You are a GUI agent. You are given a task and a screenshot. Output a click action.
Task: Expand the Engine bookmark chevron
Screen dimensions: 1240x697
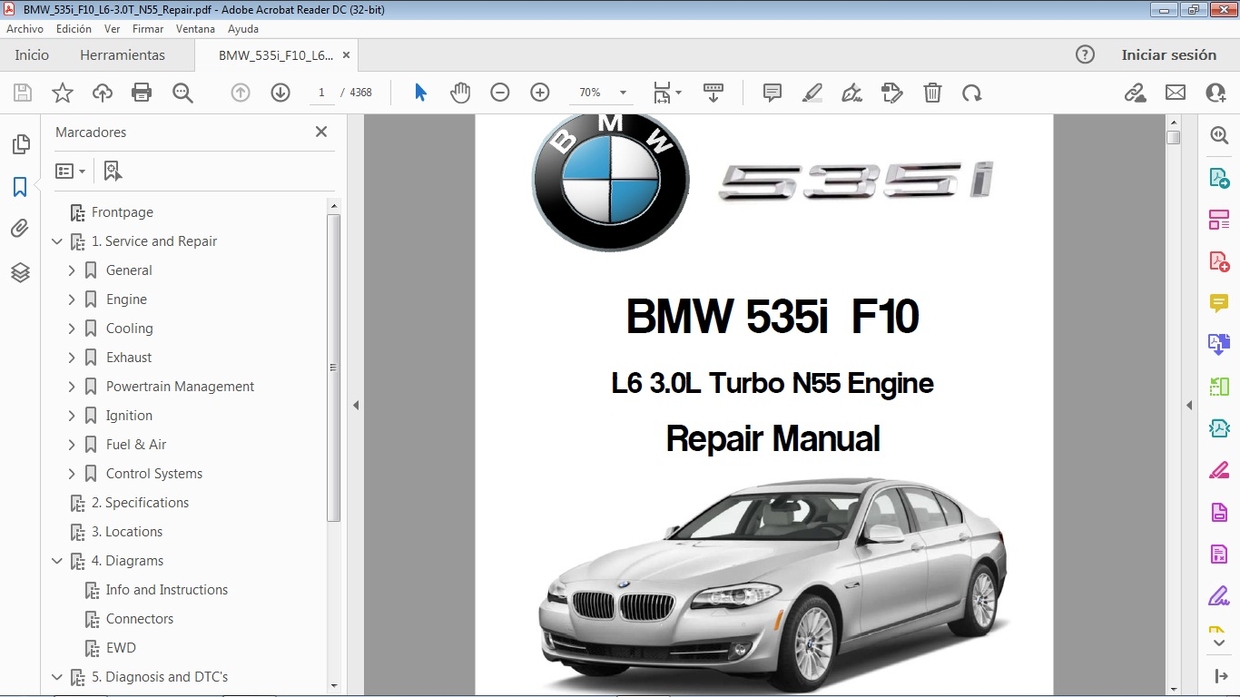[x=71, y=299]
